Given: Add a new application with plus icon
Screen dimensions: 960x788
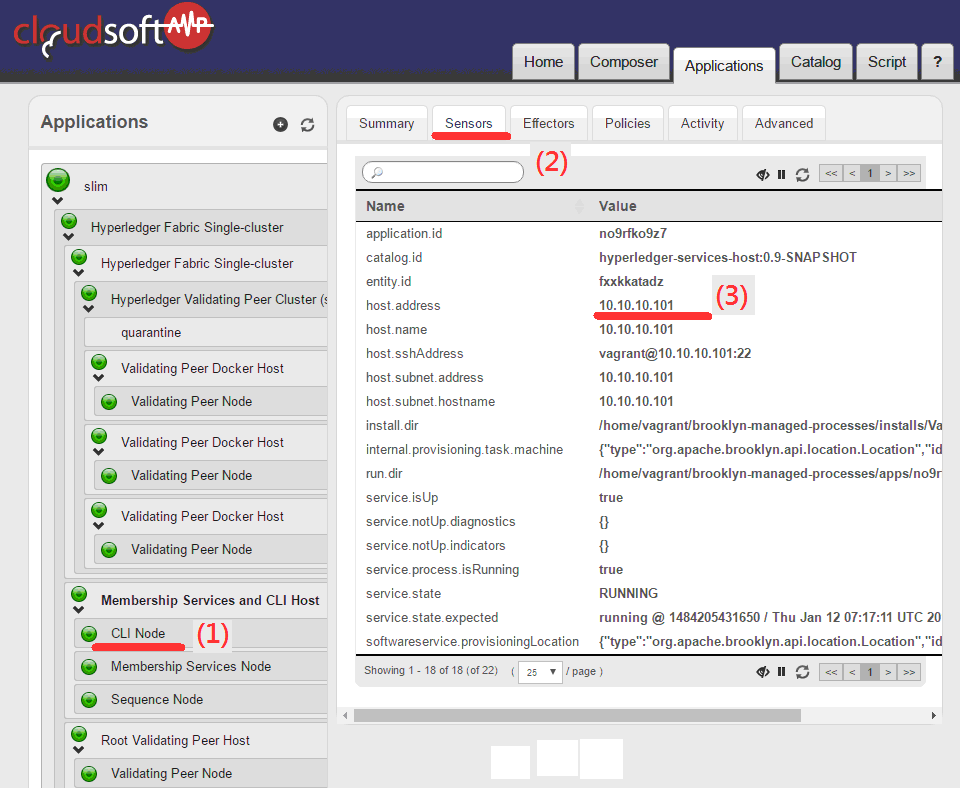Looking at the screenshot, I should click(x=280, y=125).
